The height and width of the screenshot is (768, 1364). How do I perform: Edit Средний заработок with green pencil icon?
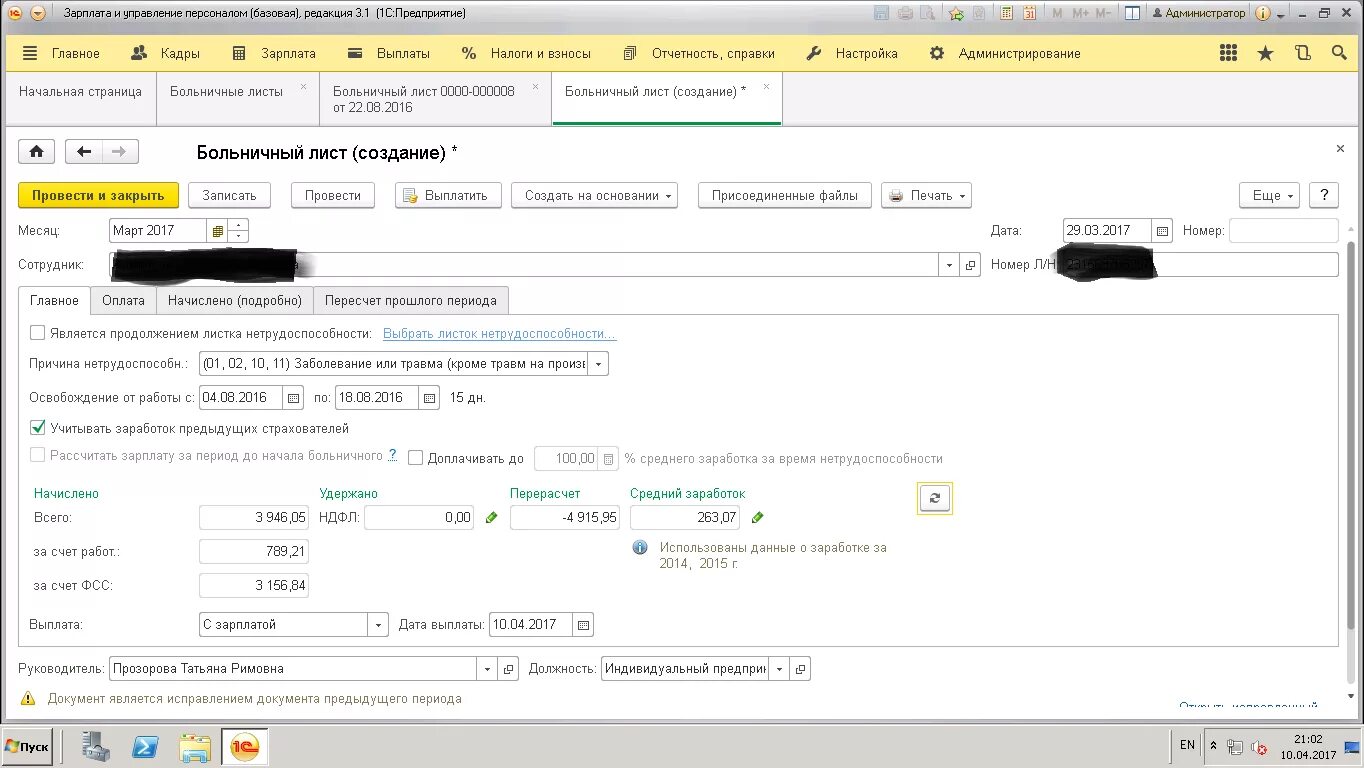point(757,518)
